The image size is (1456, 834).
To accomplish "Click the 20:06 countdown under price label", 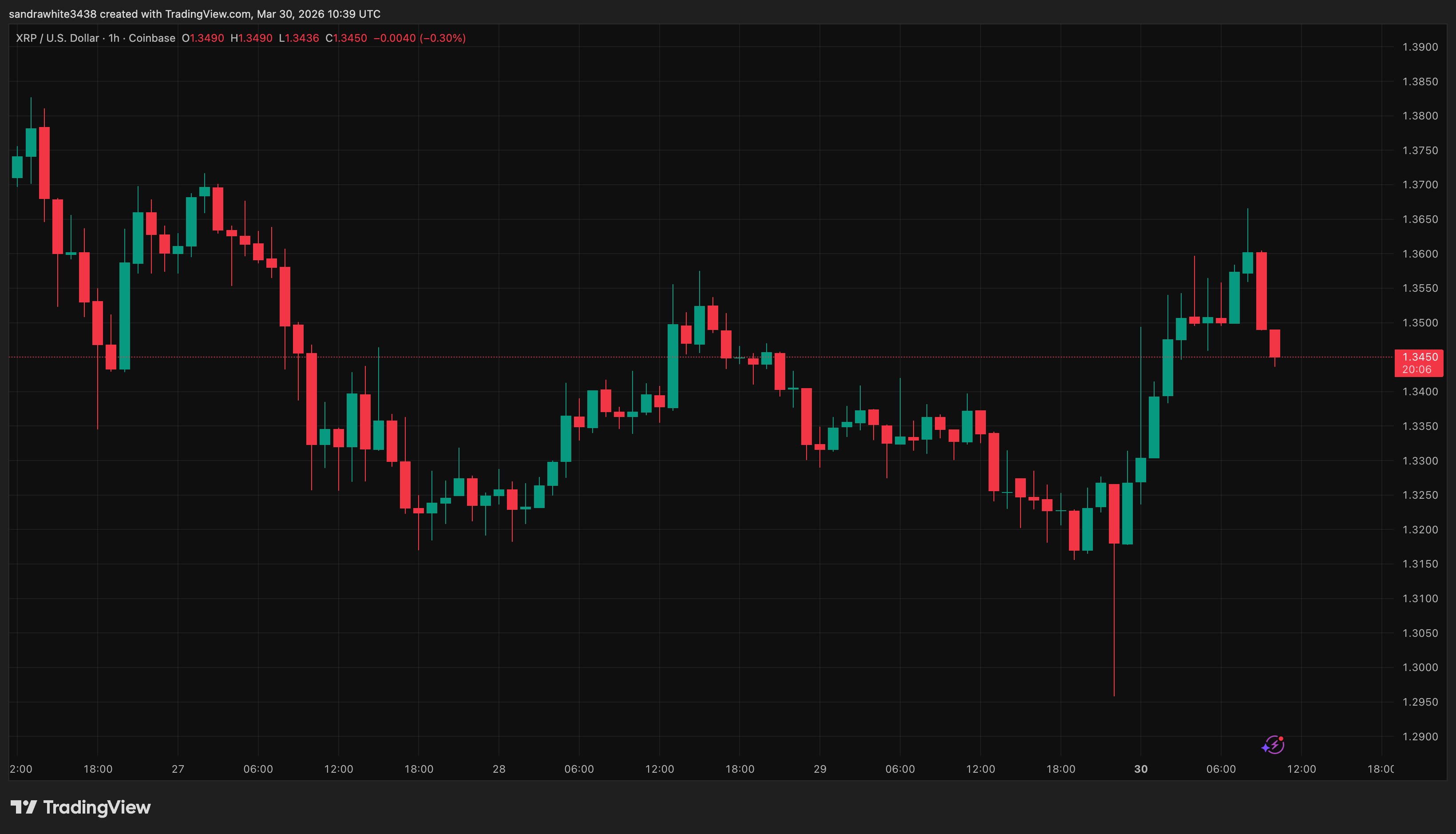I will [x=1416, y=369].
